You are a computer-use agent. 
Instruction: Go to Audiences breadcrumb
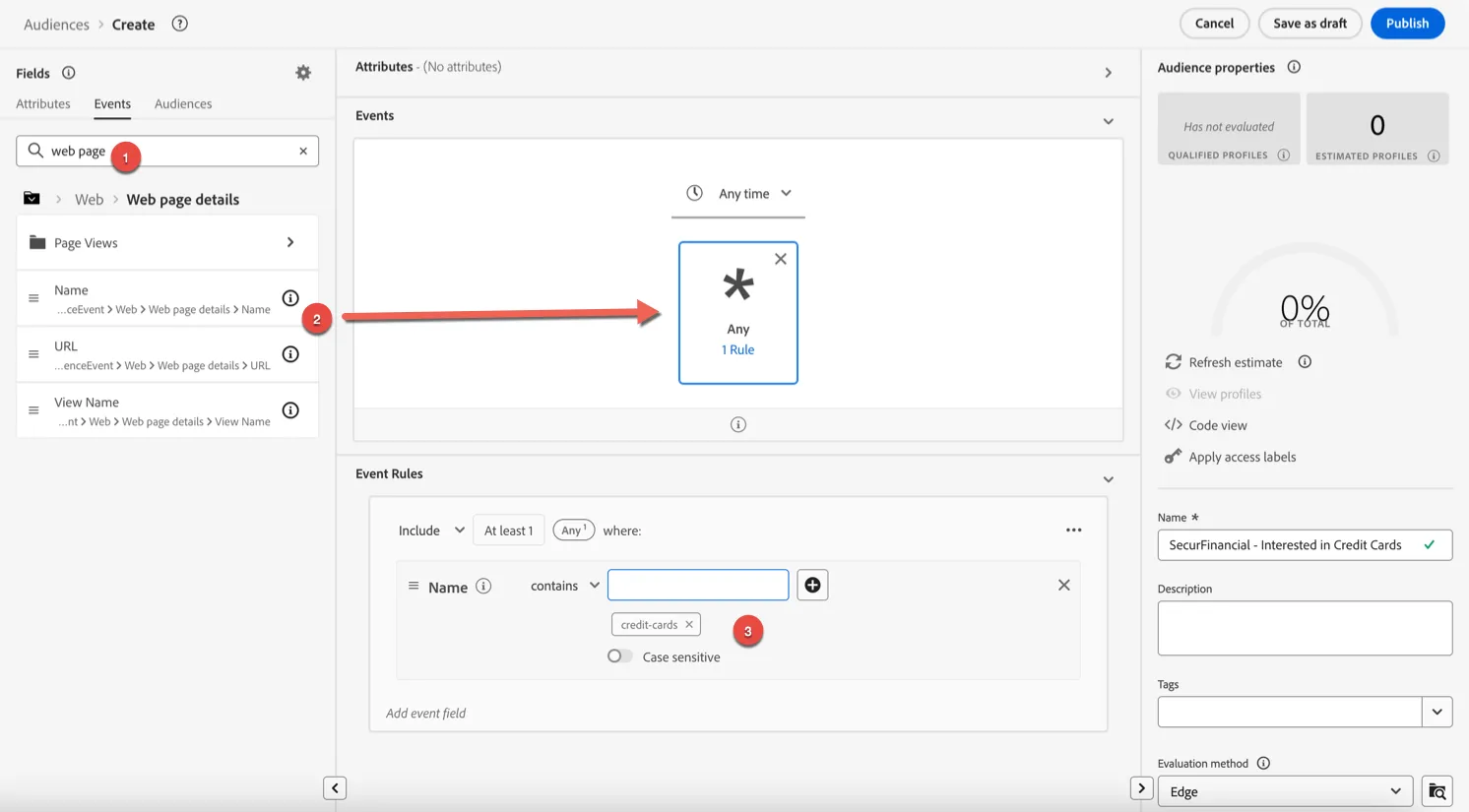(56, 25)
